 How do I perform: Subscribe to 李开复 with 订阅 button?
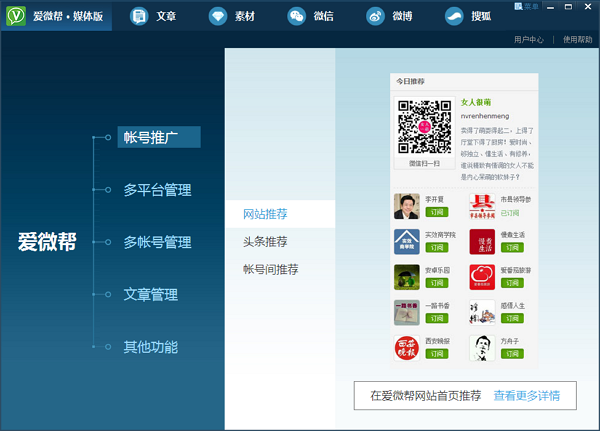[437, 212]
